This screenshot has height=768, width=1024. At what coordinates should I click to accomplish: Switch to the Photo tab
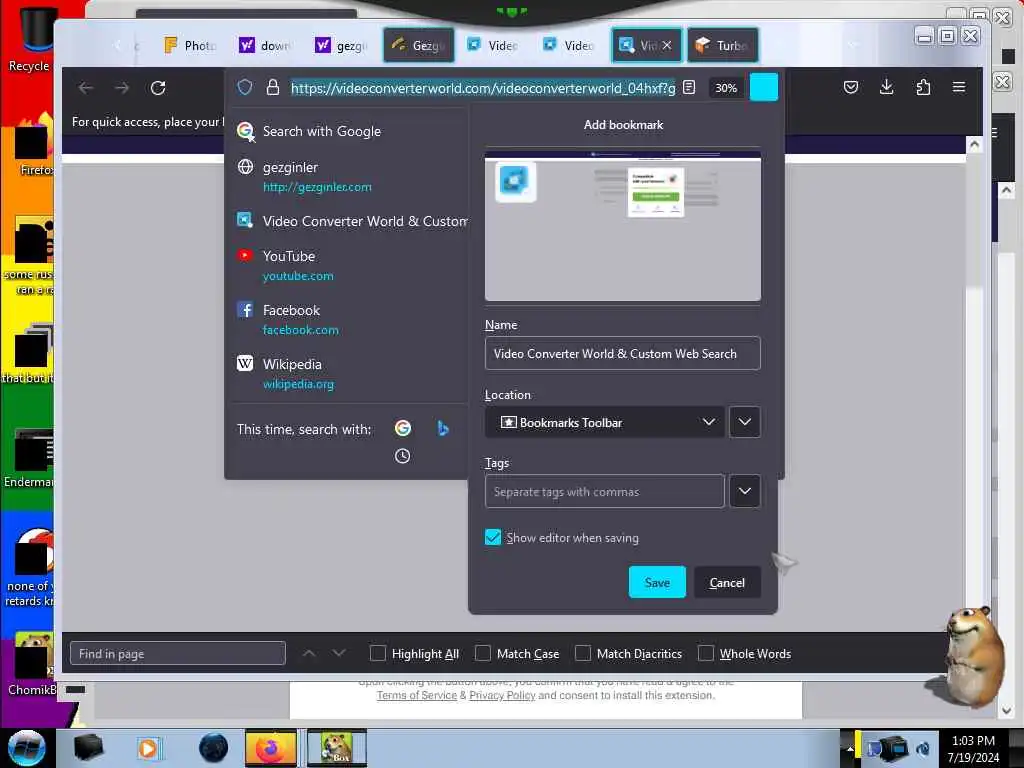189,45
